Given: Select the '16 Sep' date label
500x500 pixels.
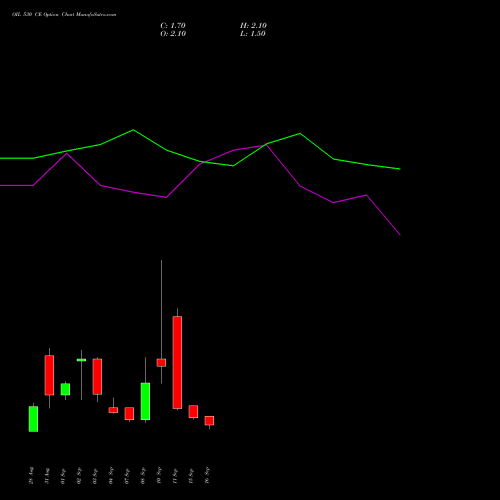Looking at the screenshot, I should pos(207,475).
